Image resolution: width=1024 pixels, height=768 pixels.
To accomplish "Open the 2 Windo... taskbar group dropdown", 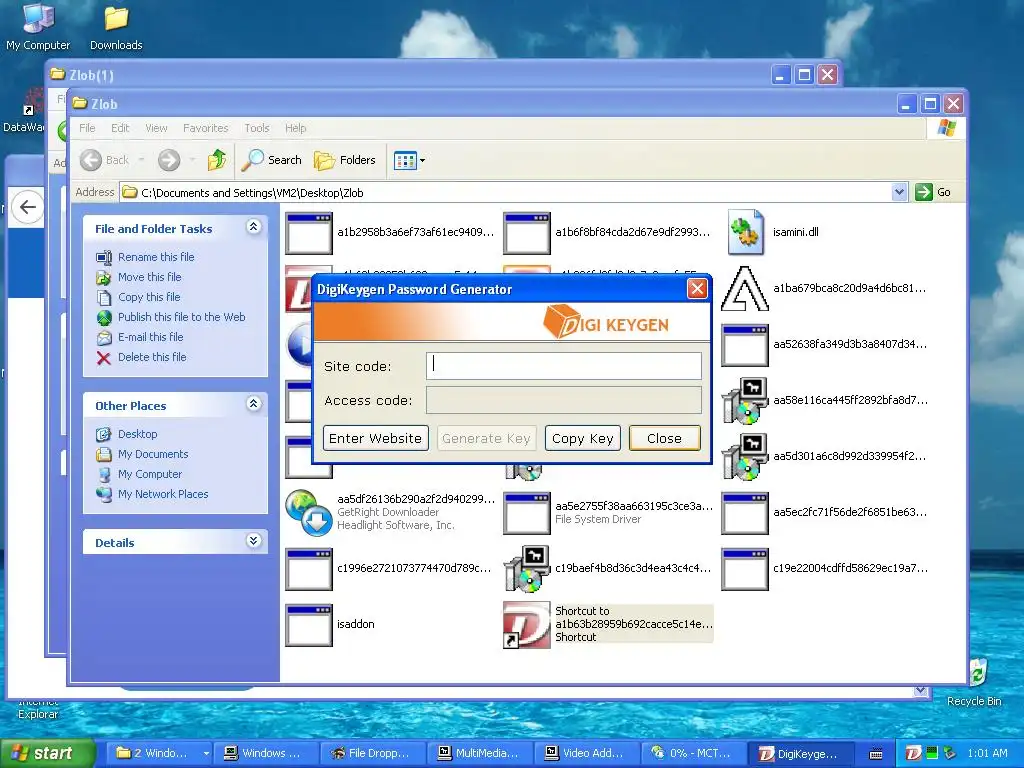I will coord(206,753).
